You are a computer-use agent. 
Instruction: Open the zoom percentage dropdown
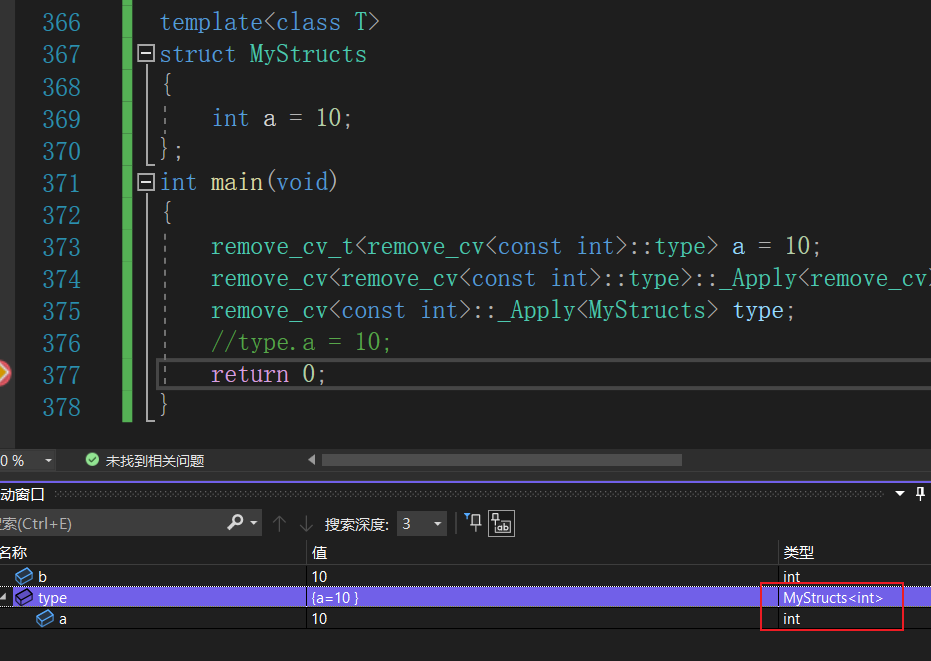click(48, 460)
